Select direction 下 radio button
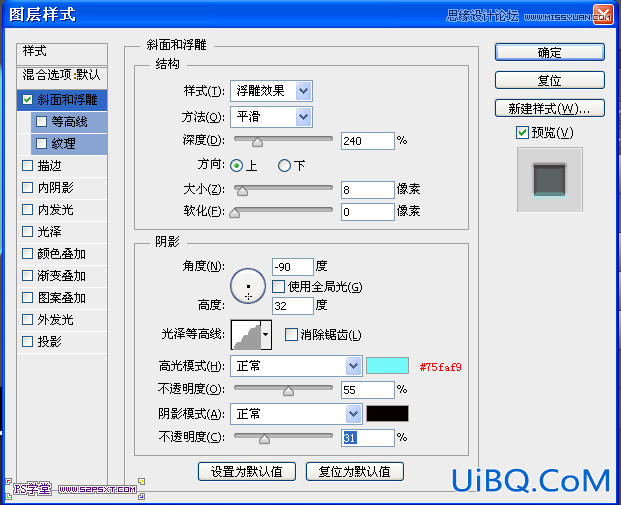This screenshot has width=621, height=505. (284, 165)
